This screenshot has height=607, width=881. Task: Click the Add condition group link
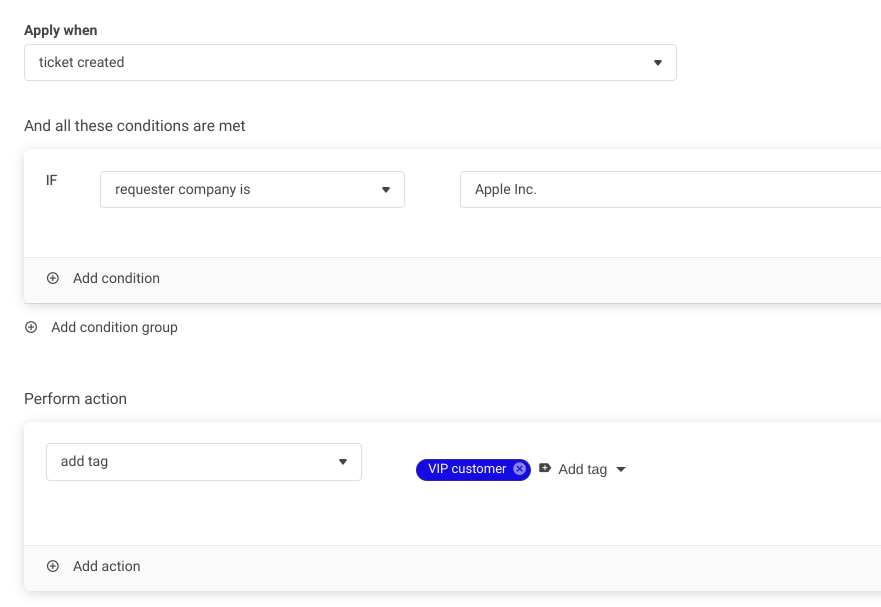tap(114, 327)
